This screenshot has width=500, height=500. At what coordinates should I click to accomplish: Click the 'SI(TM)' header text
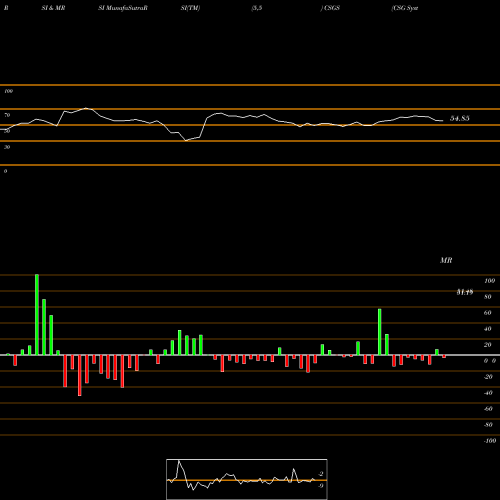190,8
